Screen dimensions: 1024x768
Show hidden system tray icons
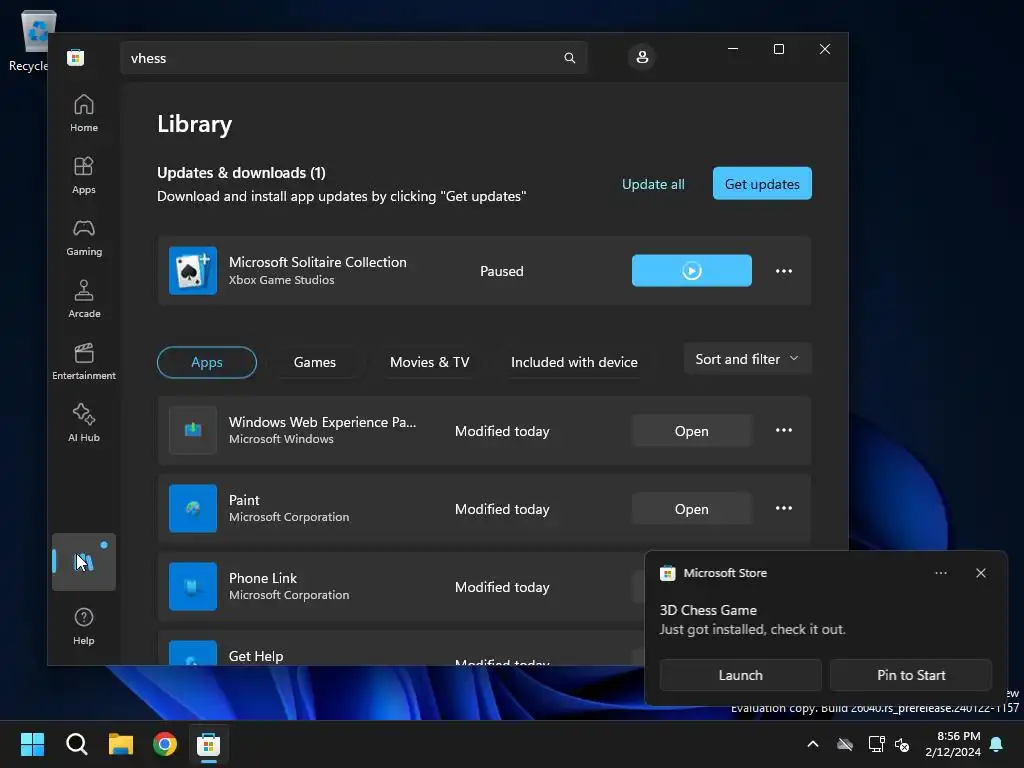pos(813,744)
